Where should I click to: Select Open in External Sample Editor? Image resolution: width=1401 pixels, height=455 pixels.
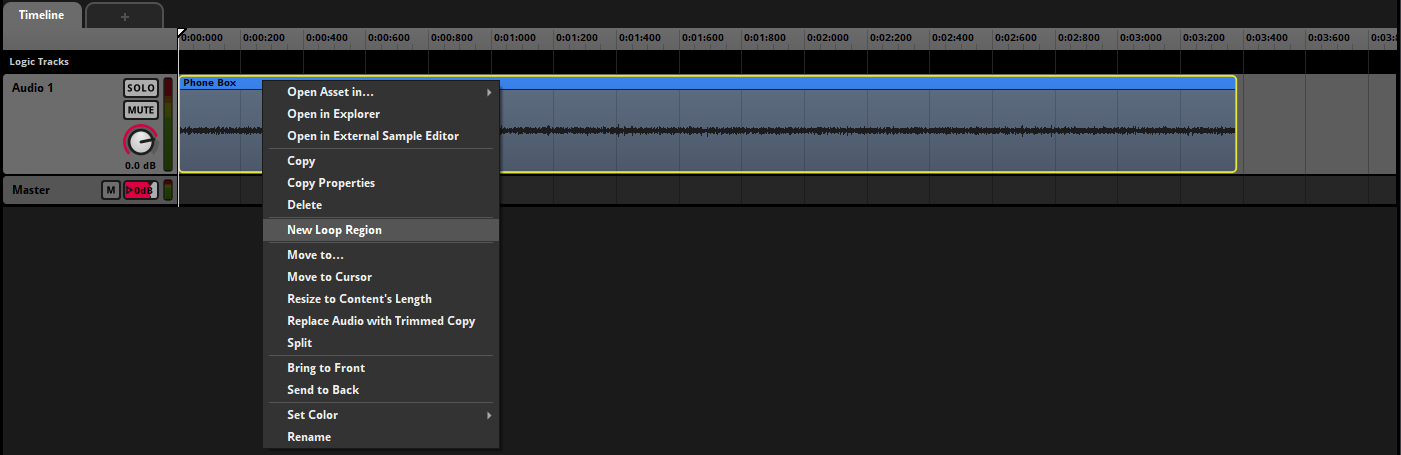380,136
